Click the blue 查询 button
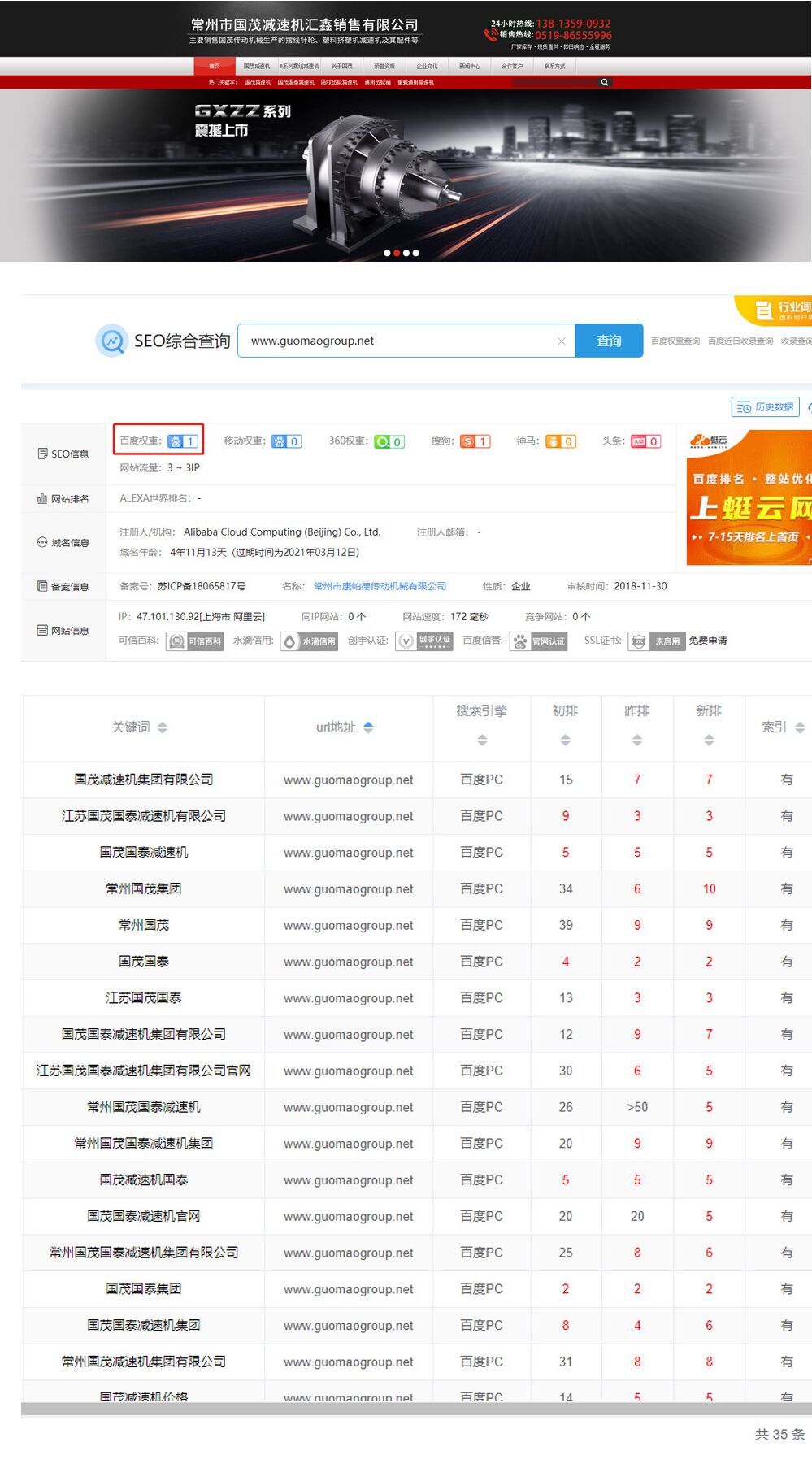Image resolution: width=812 pixels, height=1468 pixels. coord(609,341)
